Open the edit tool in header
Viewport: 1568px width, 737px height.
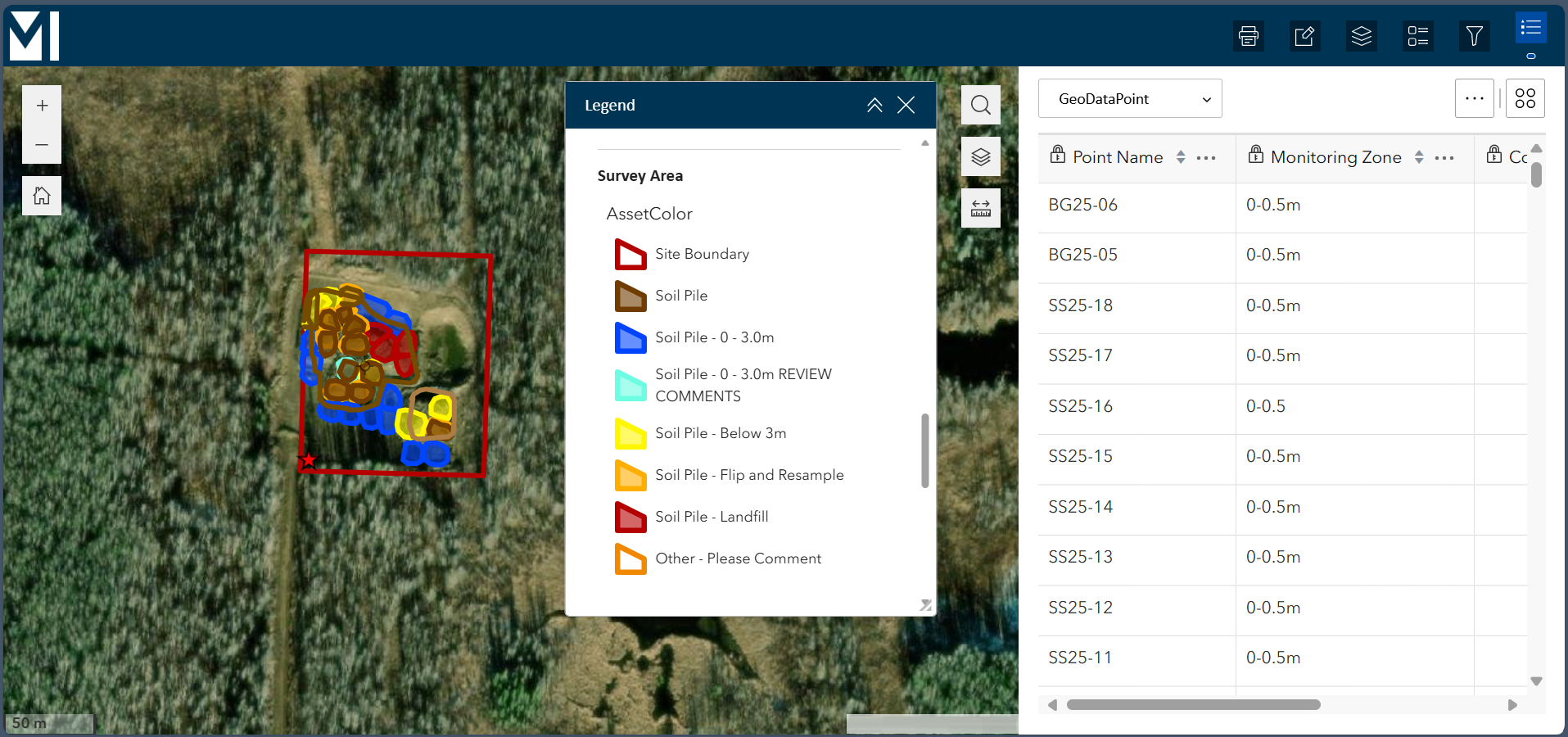click(1304, 36)
